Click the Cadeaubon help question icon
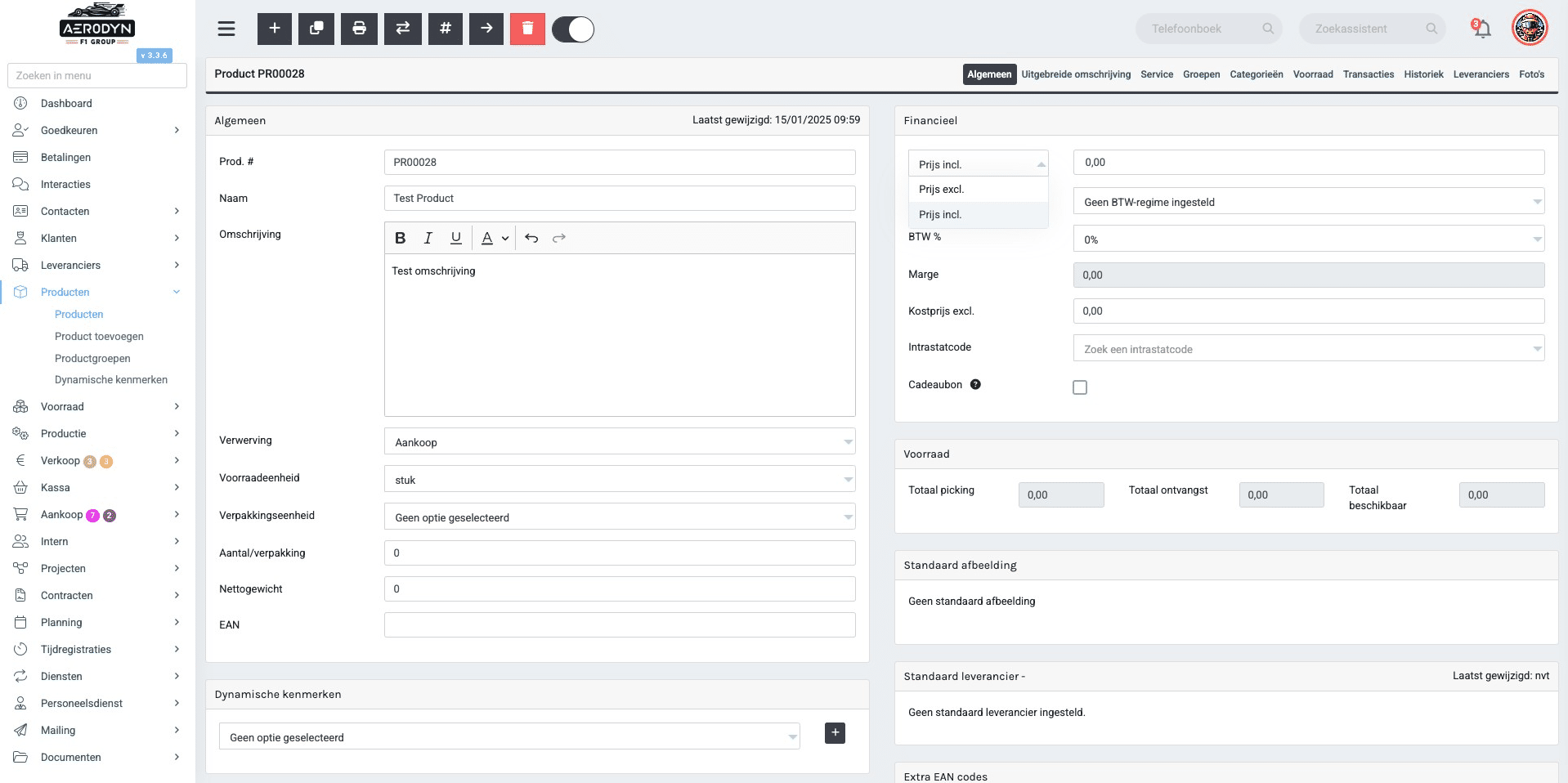The height and width of the screenshot is (783, 1568). (x=975, y=384)
